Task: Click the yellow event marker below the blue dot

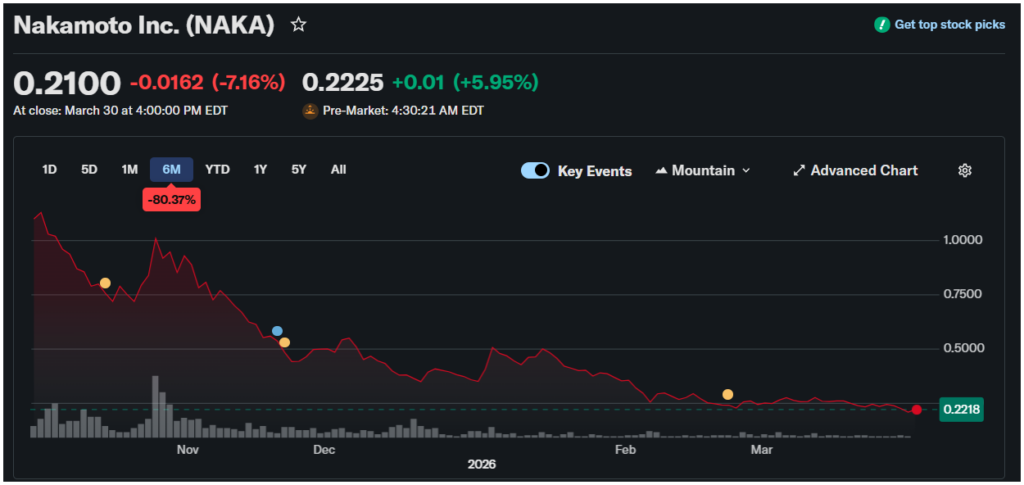Action: point(284,342)
